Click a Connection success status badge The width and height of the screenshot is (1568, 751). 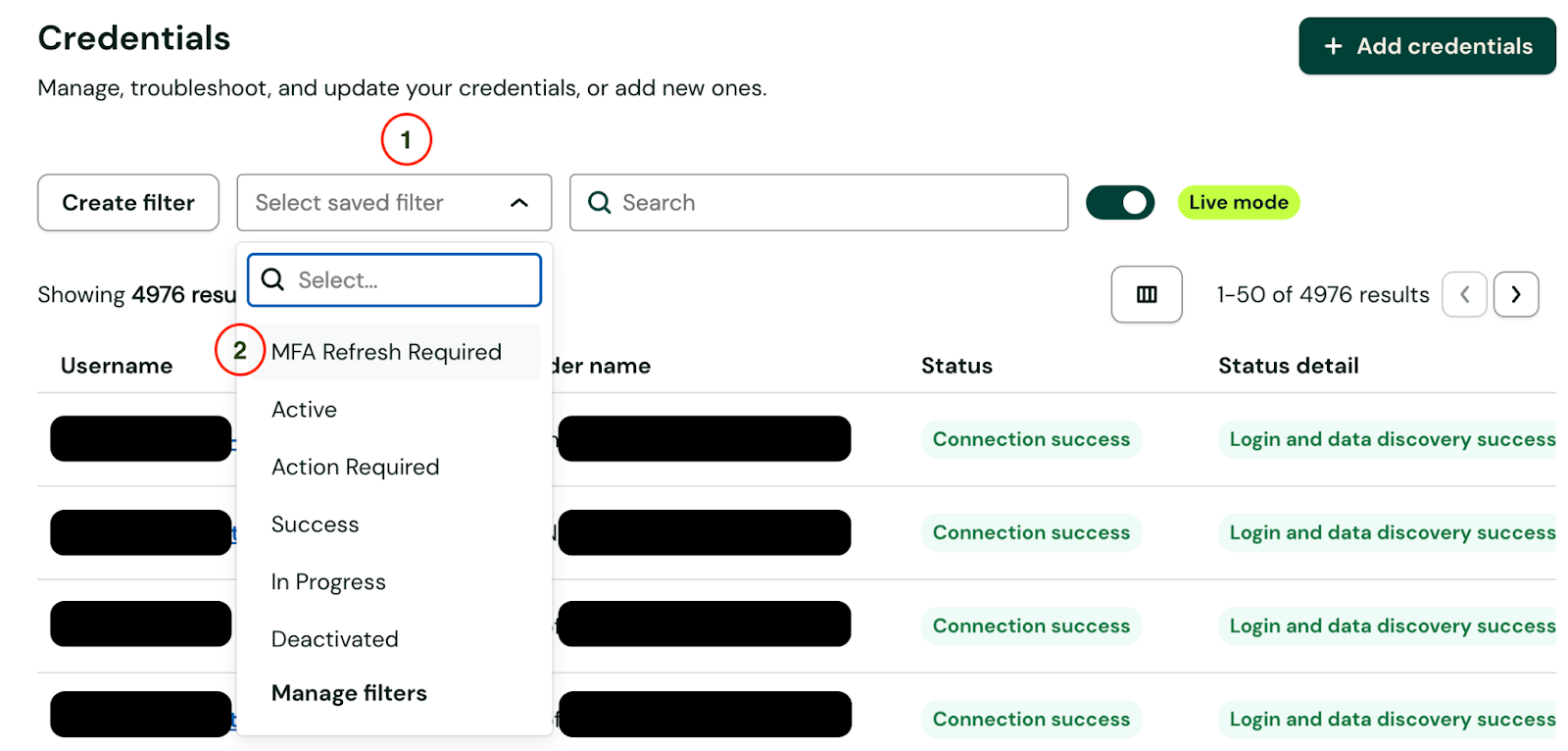pos(1030,438)
